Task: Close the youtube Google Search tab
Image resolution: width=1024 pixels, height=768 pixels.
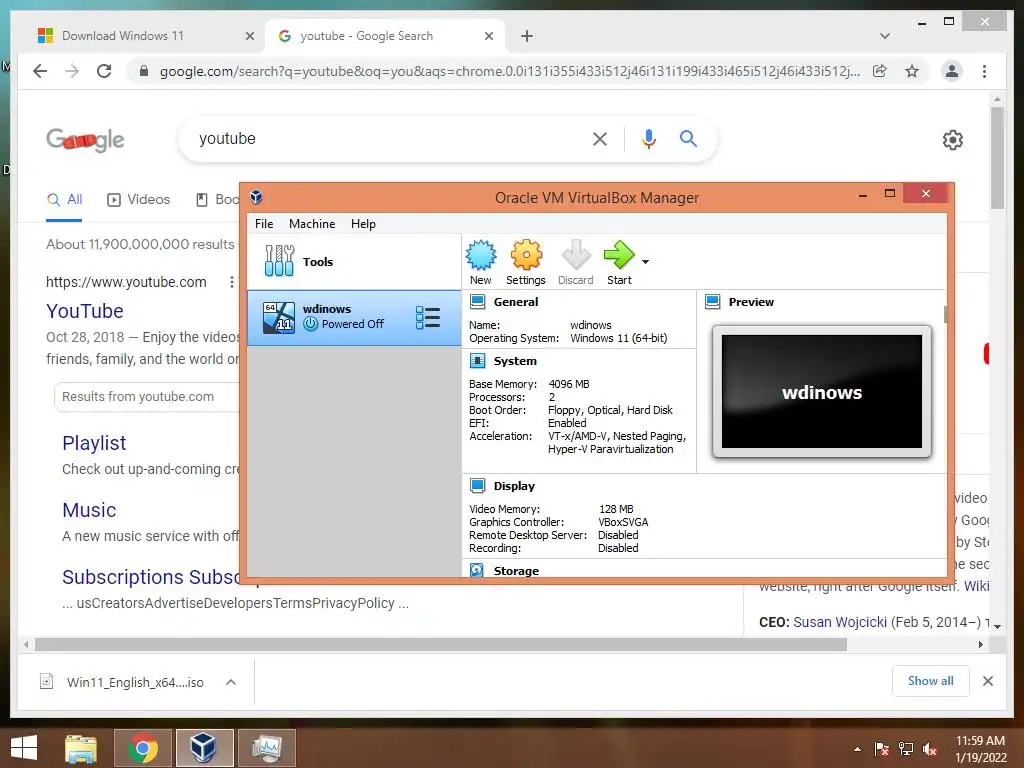Action: (x=488, y=36)
